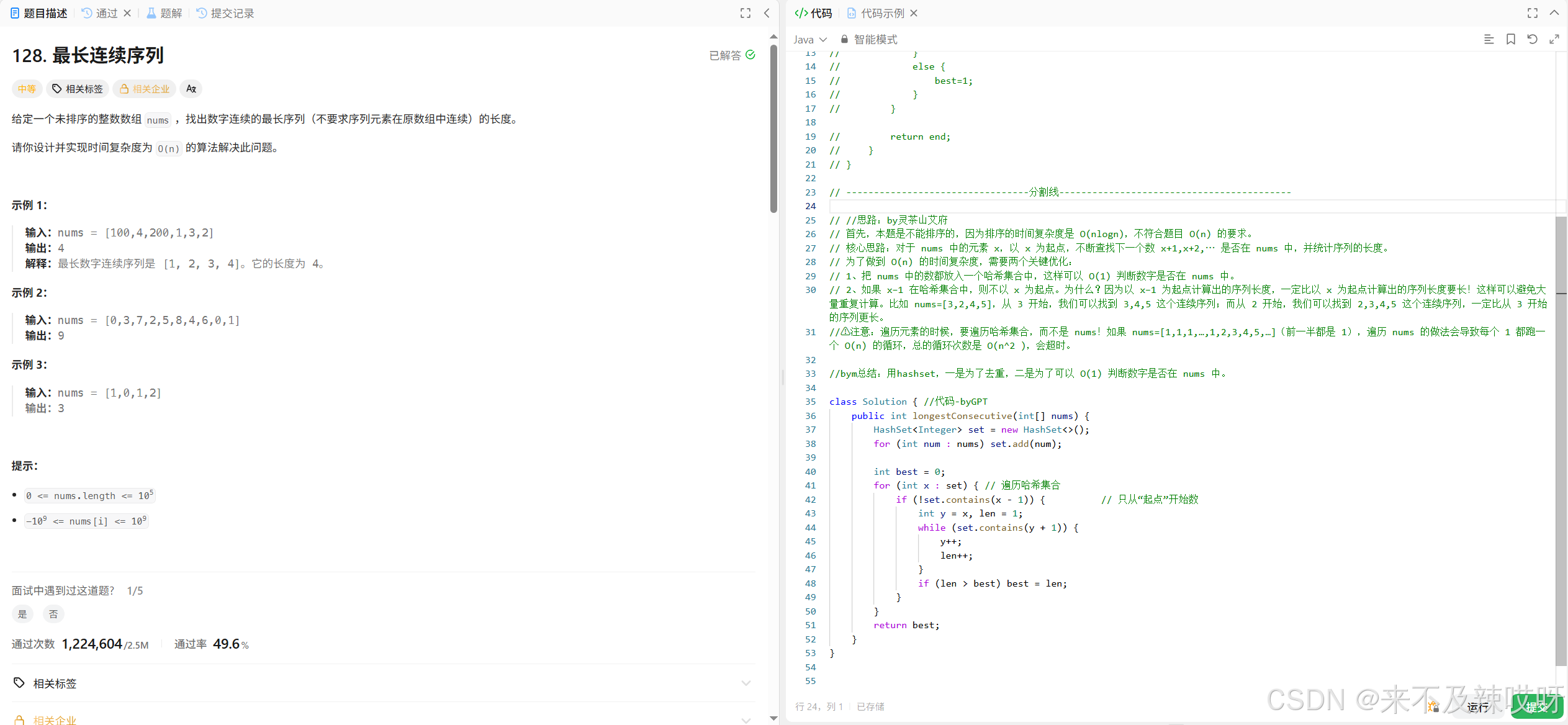Answer 是 for interview question
Viewport: 1568px width, 725px height.
22,614
